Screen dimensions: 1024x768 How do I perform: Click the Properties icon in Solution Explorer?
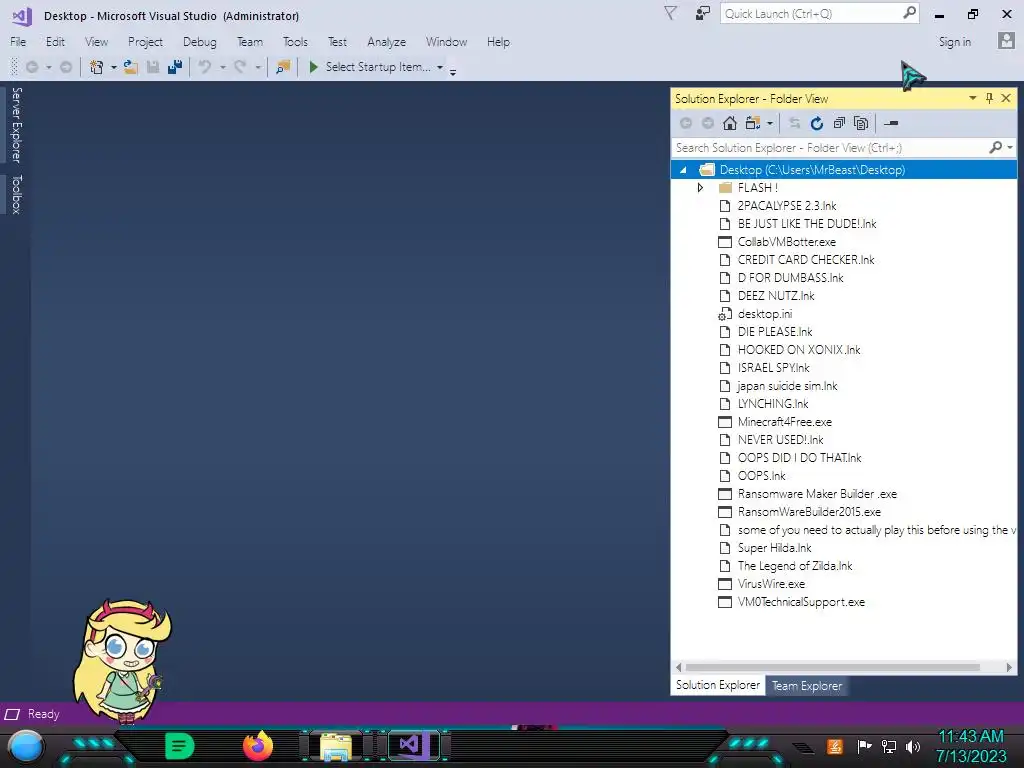pos(891,123)
